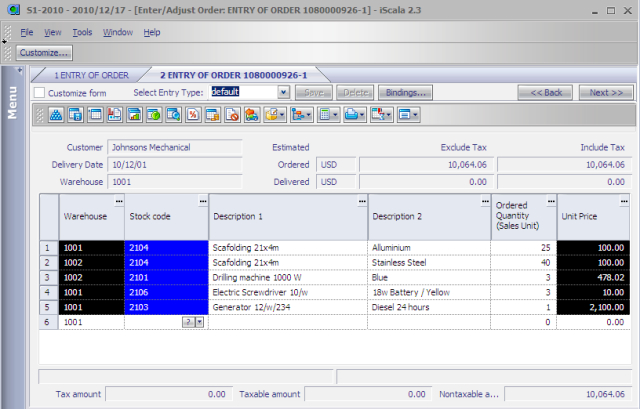The width and height of the screenshot is (640, 409).
Task: Click the question mark lookup button in row 6
Action: click(x=188, y=322)
